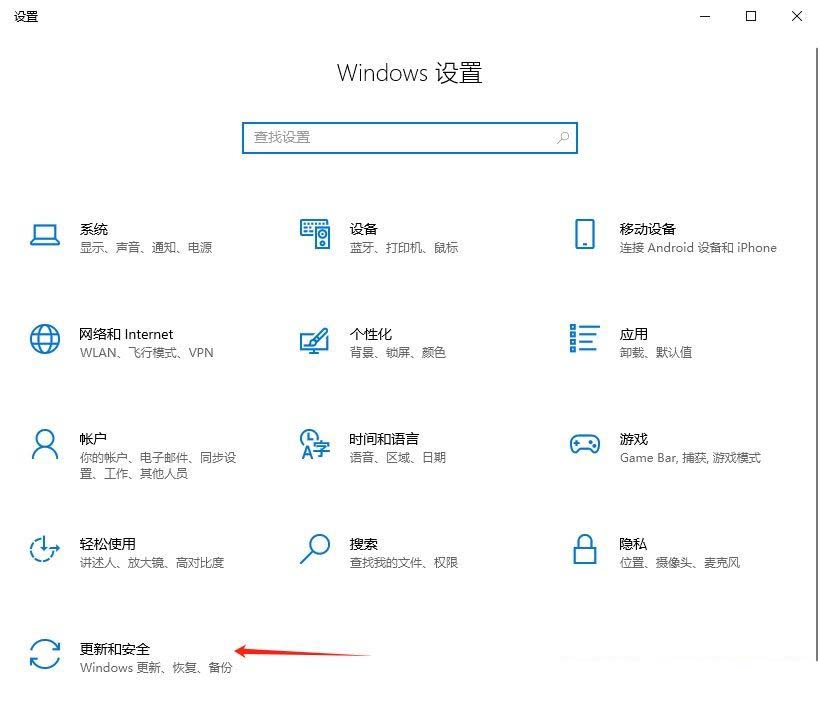
Task: Click the 网络和 Internet globe icon
Action: (x=45, y=339)
